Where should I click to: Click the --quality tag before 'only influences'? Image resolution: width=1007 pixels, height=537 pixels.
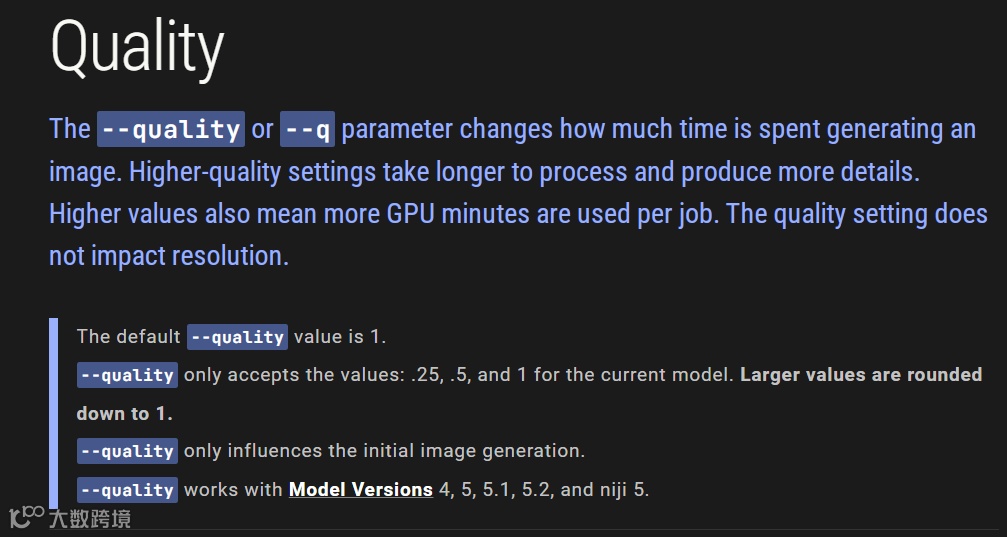pos(127,451)
